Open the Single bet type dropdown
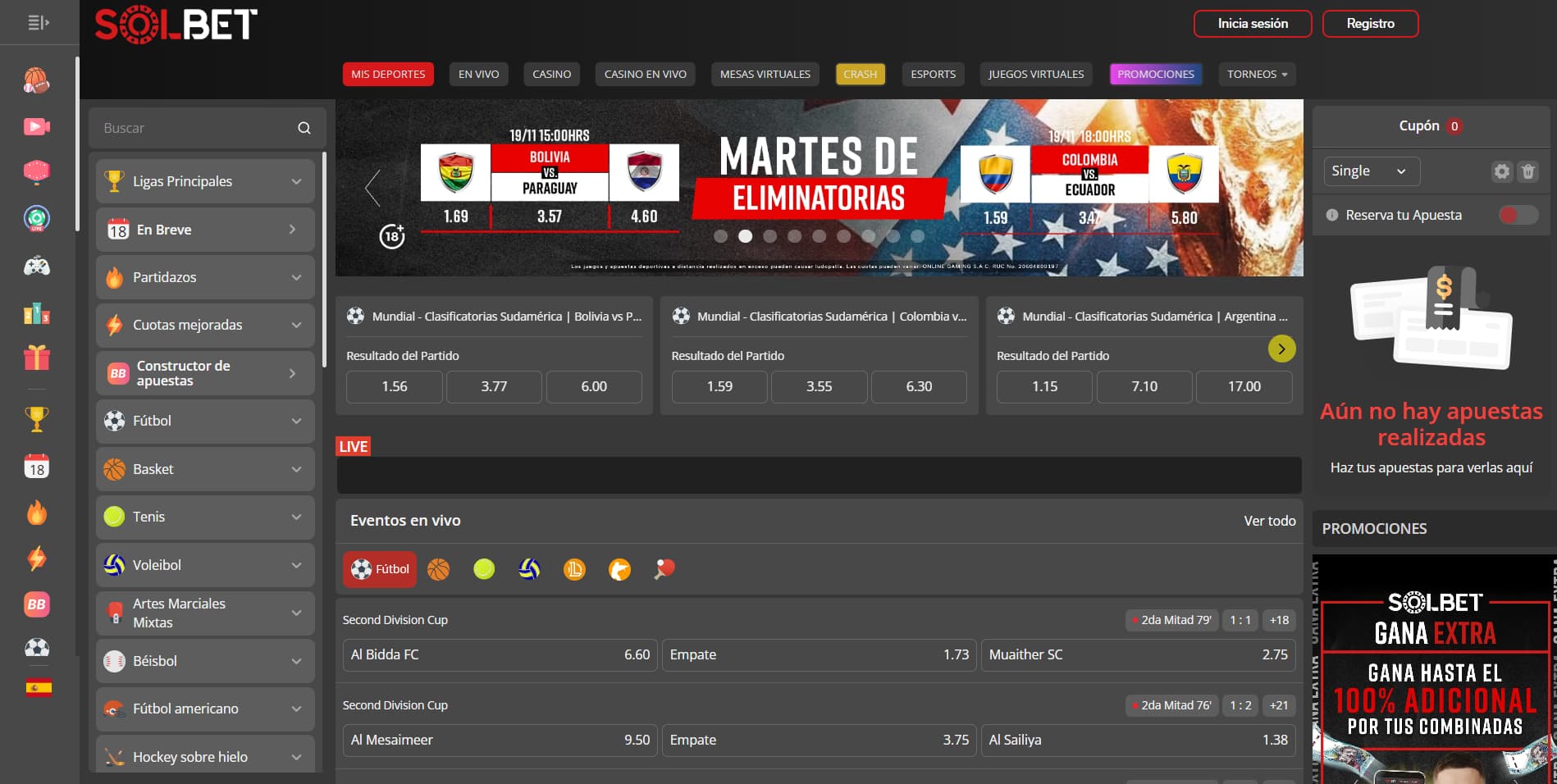The image size is (1557, 784). pyautogui.click(x=1371, y=171)
